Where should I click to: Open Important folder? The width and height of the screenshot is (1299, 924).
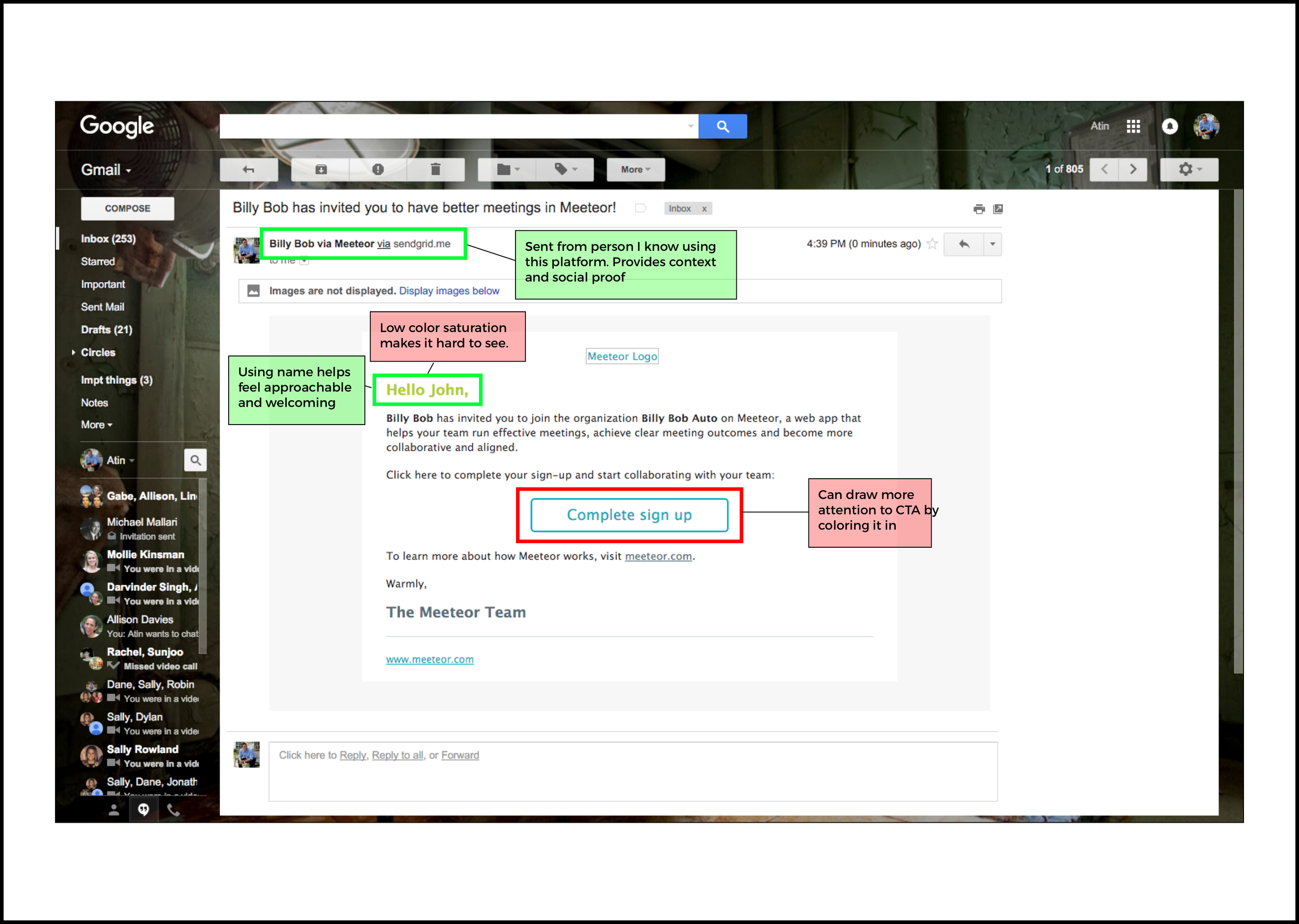coord(103,284)
